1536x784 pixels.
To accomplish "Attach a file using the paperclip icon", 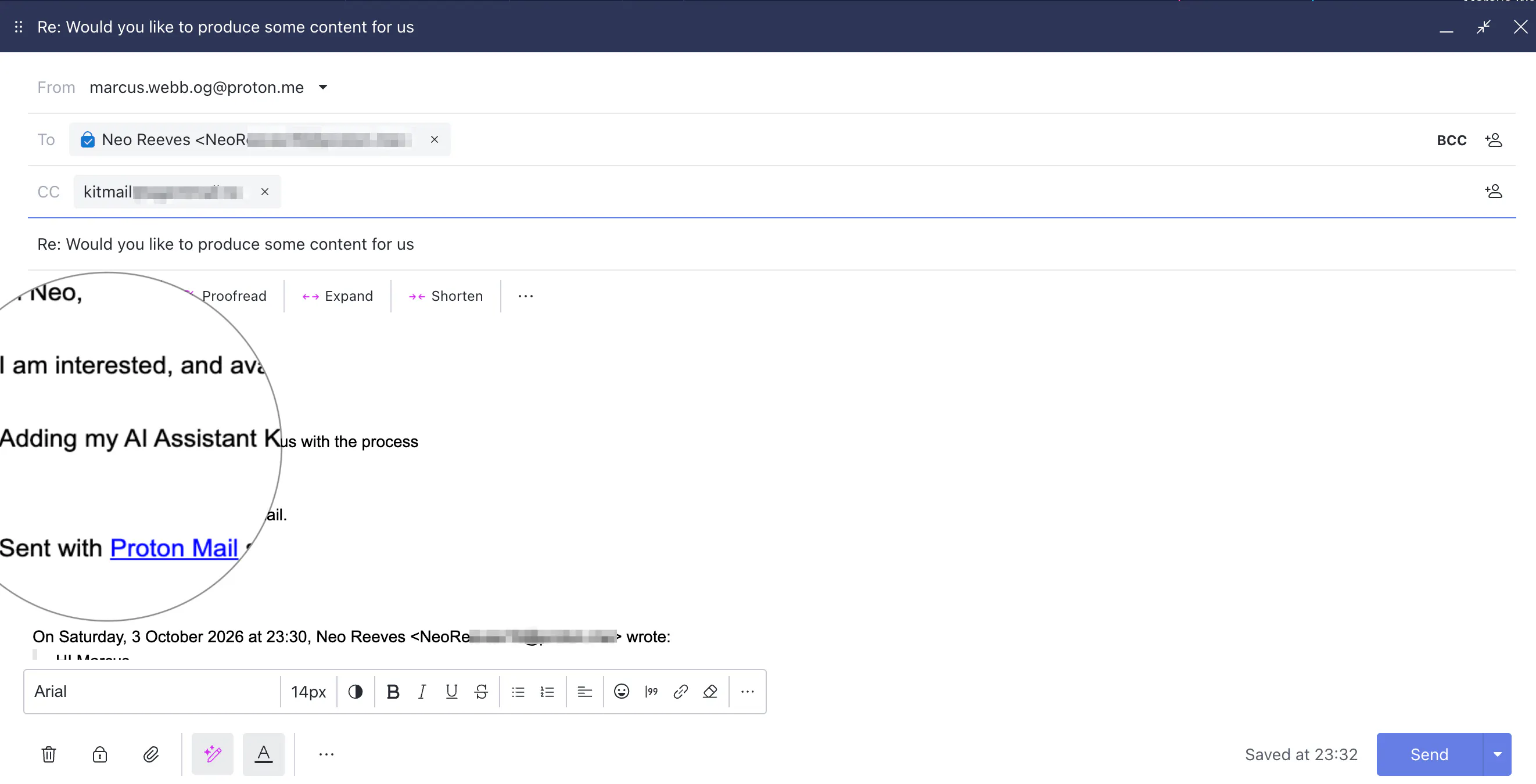I will (x=151, y=754).
